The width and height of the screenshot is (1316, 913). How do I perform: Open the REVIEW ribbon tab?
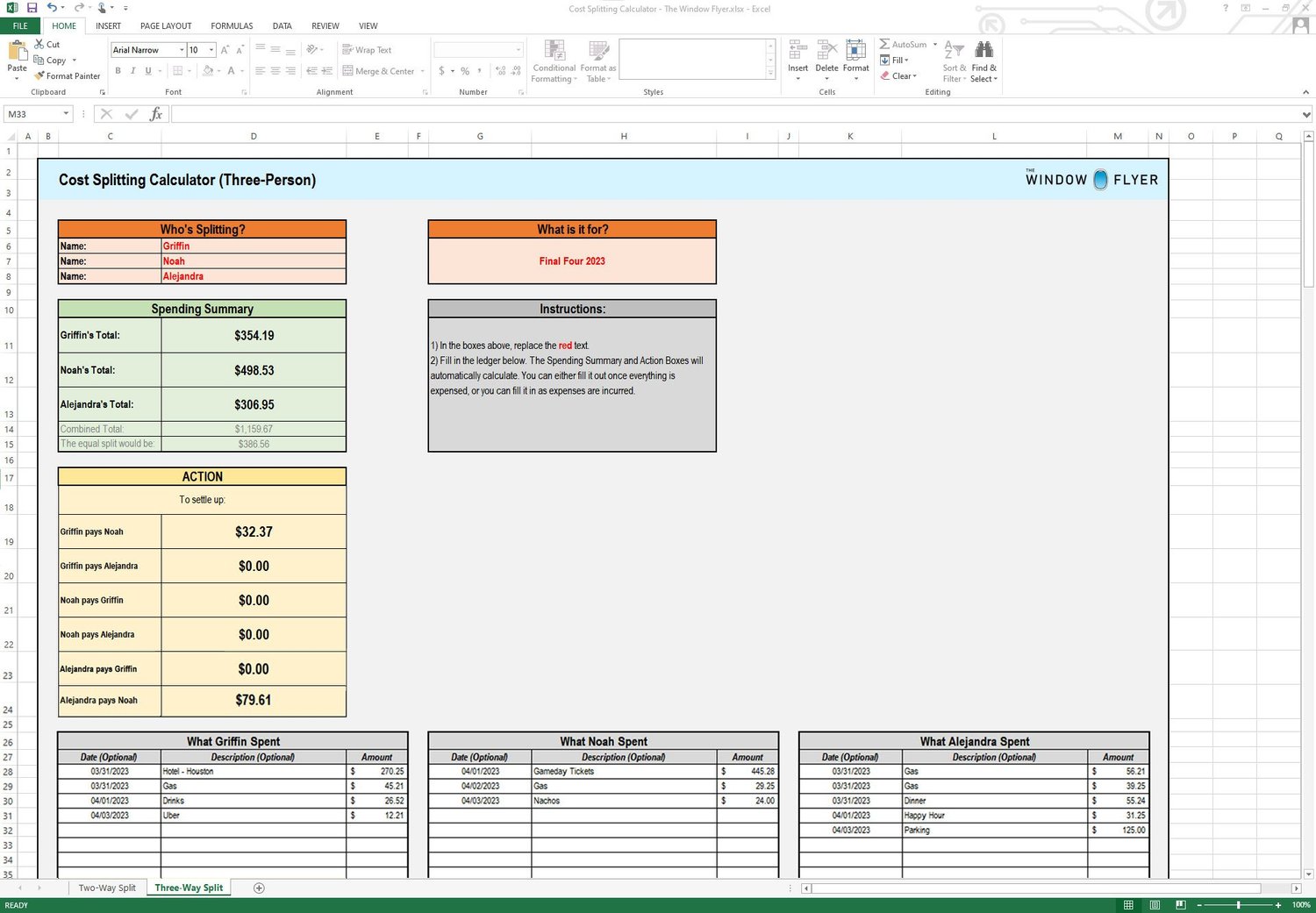click(325, 26)
